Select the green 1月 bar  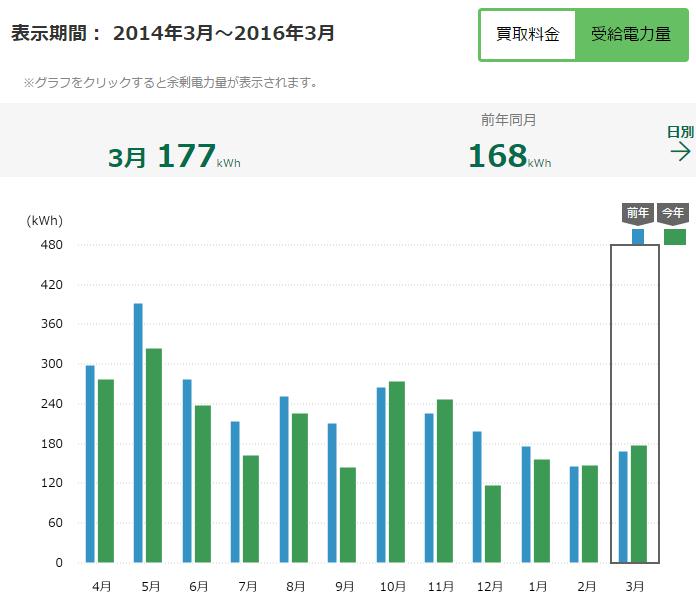(x=541, y=510)
